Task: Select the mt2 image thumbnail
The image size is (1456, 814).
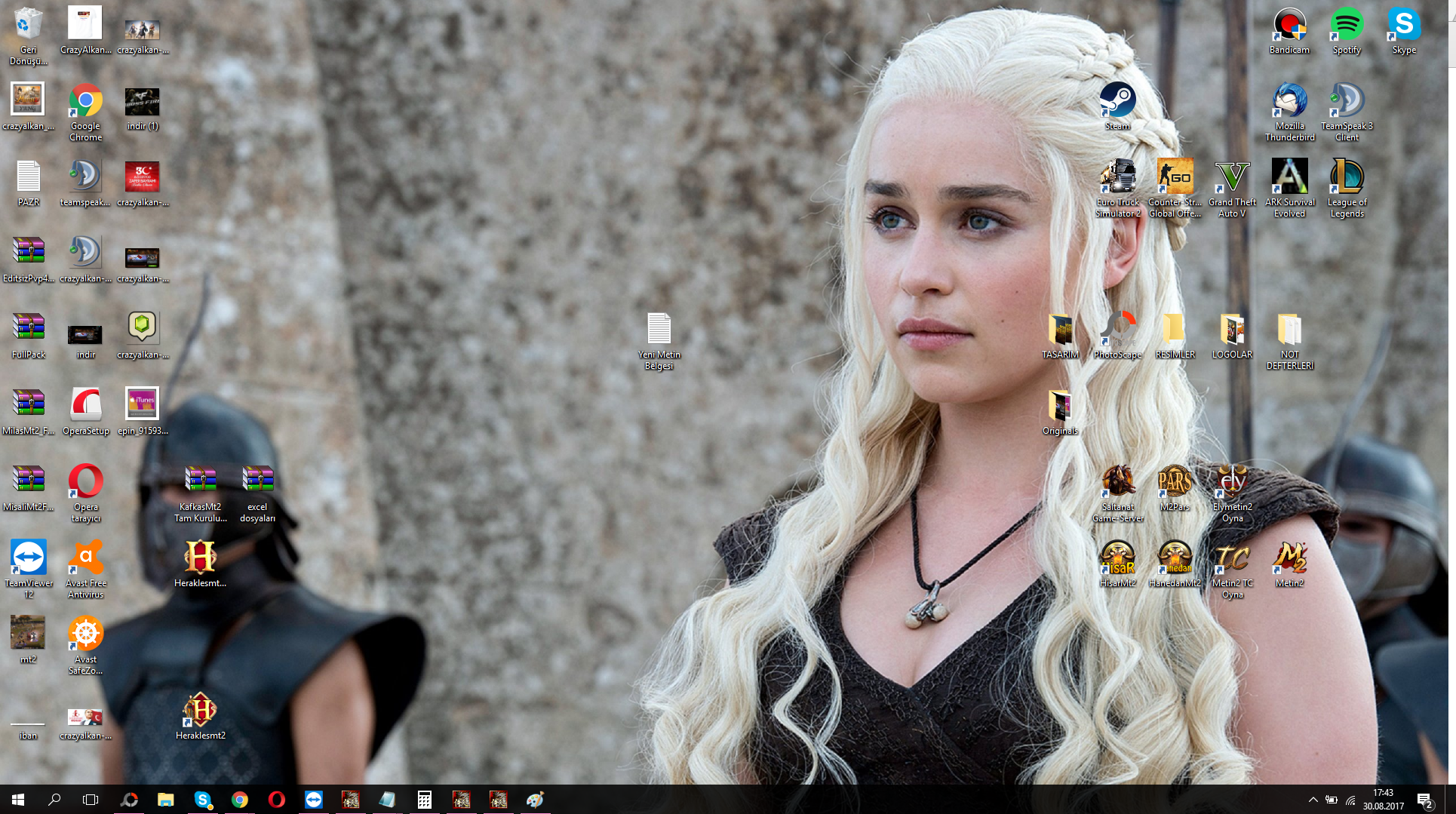Action: tap(28, 640)
